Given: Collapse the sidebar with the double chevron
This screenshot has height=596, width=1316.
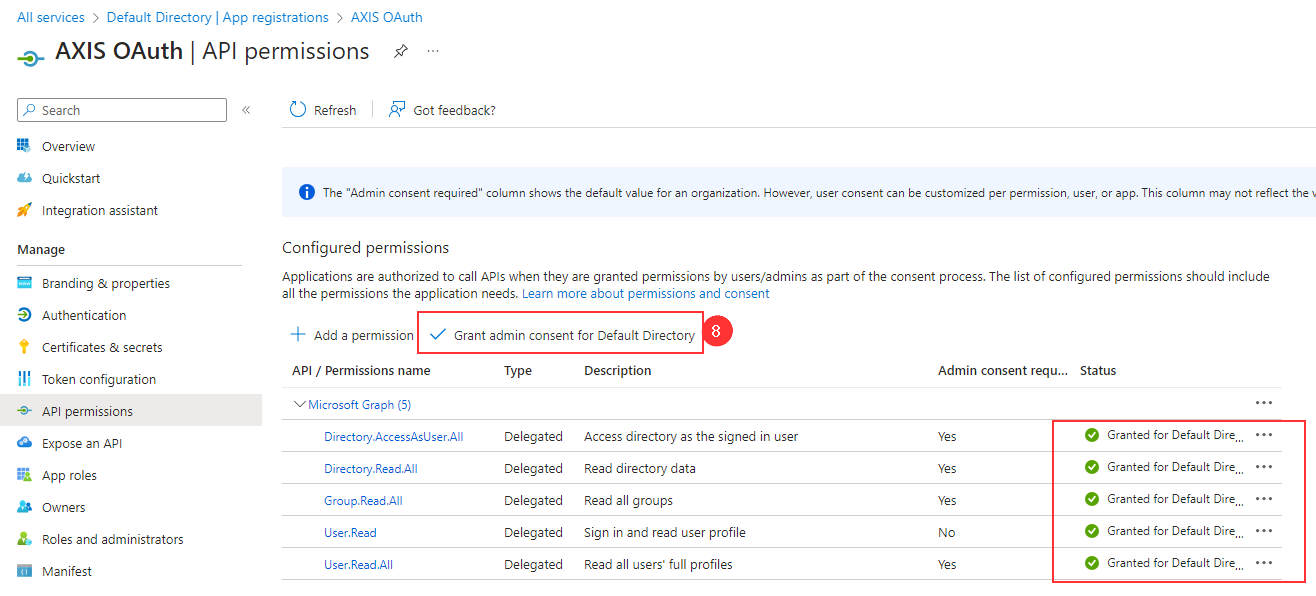Looking at the screenshot, I should [x=246, y=111].
